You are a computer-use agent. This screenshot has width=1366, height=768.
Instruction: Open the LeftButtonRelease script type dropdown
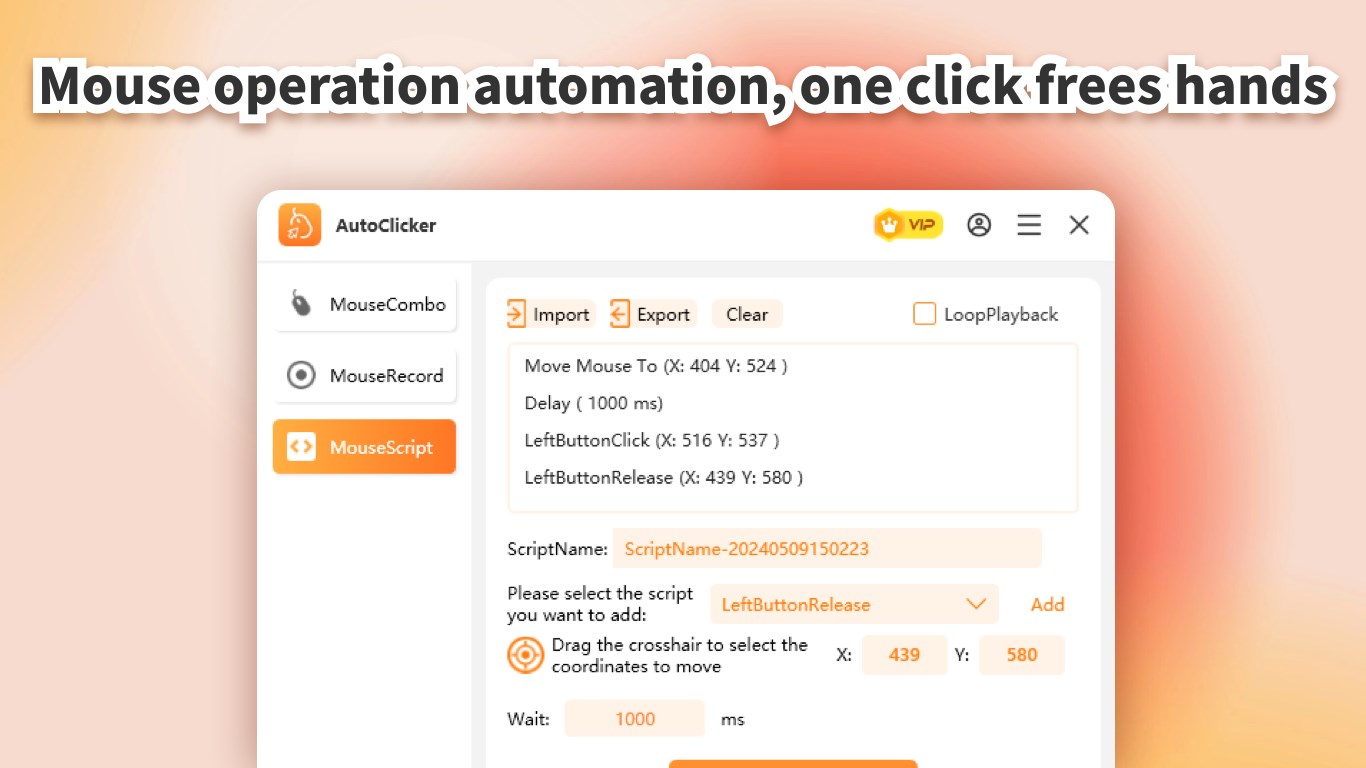coord(855,604)
